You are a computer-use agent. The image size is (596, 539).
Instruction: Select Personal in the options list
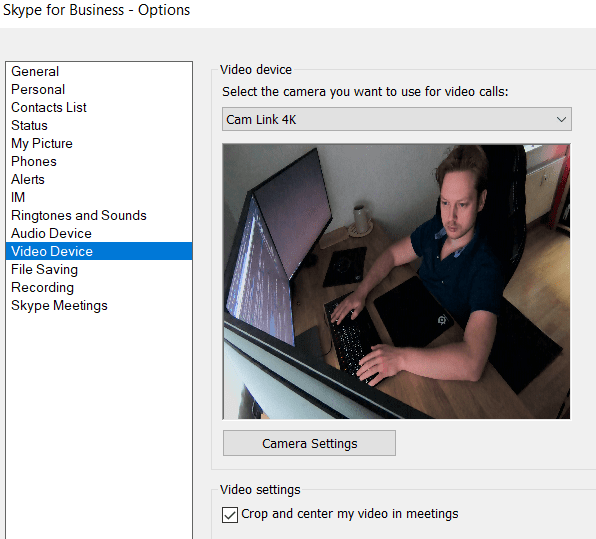[38, 89]
